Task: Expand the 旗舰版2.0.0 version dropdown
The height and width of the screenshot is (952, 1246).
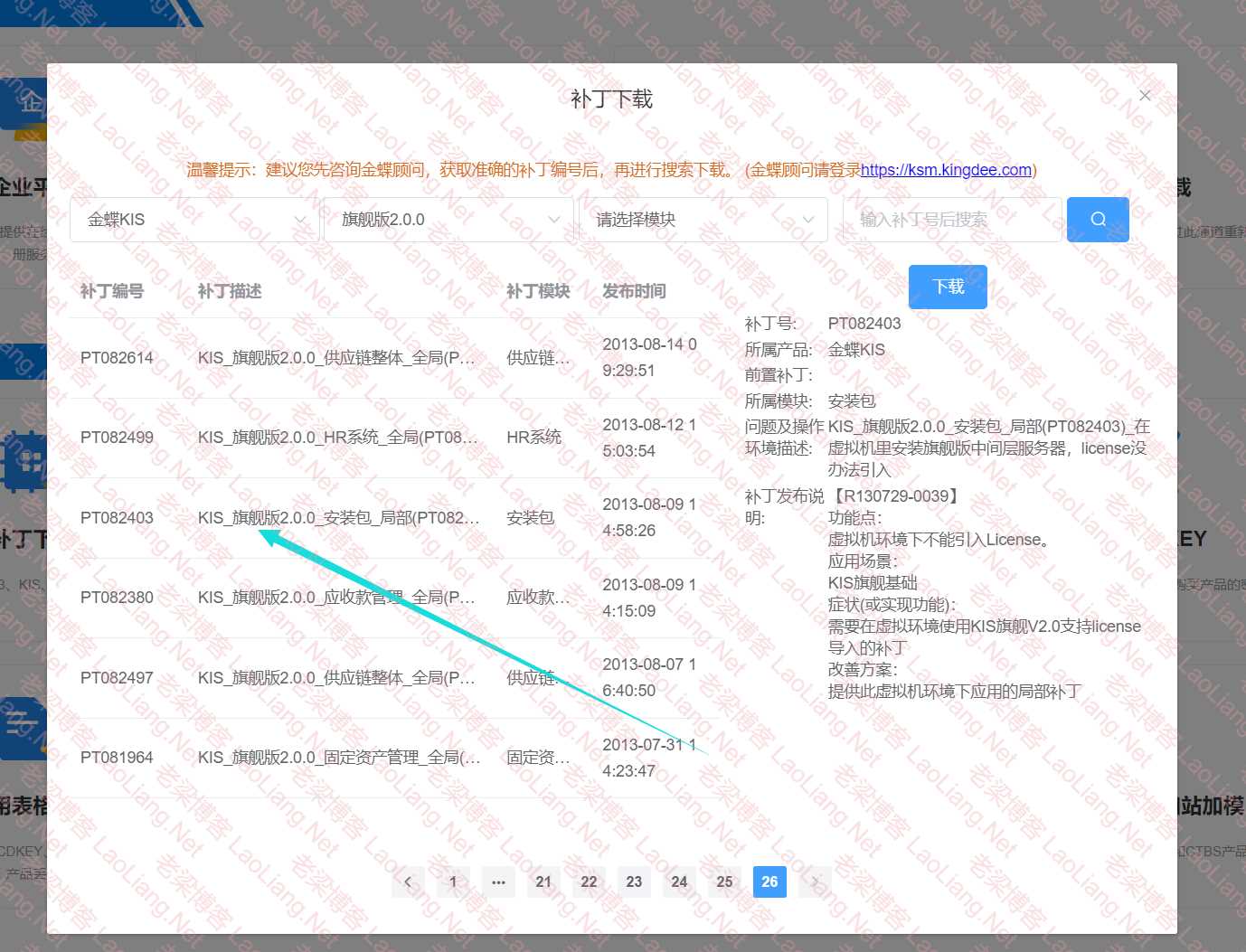Action: (x=448, y=220)
